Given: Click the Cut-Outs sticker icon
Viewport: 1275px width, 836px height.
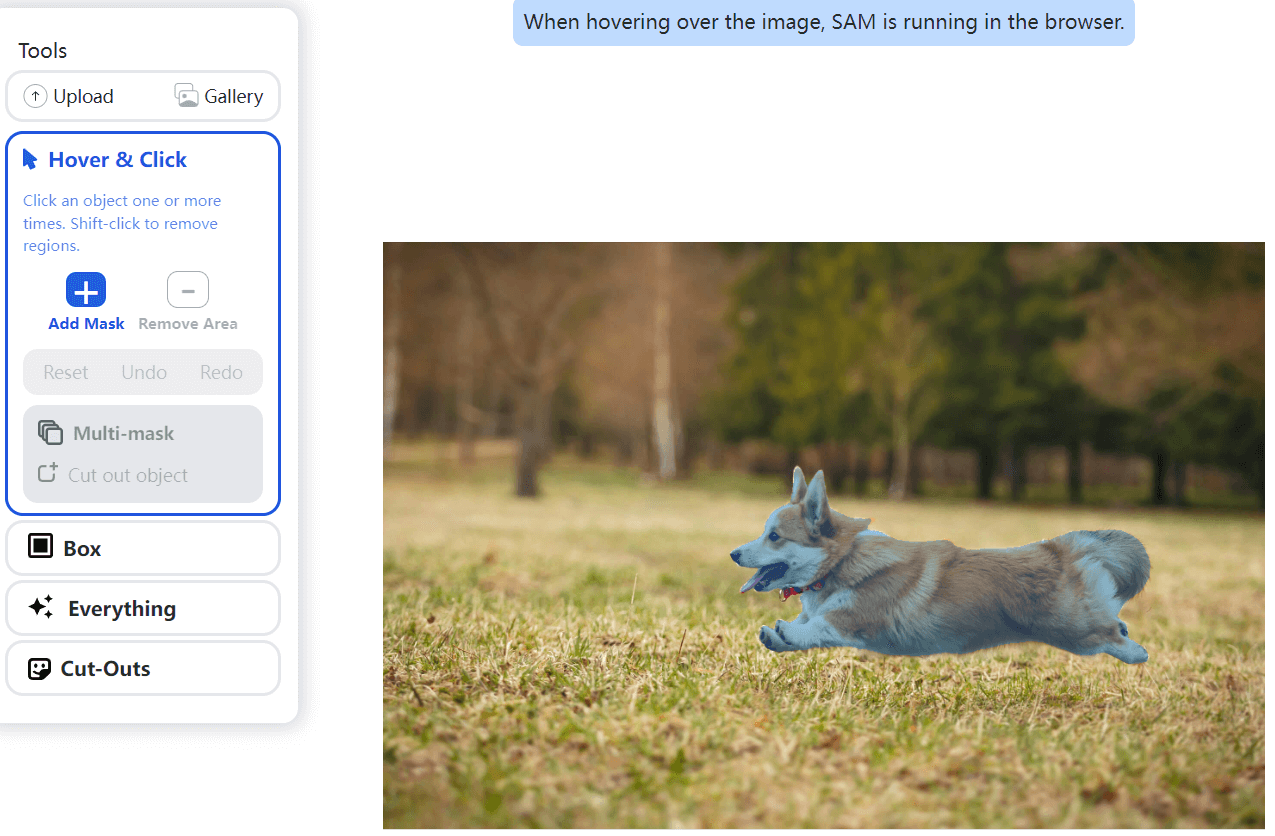Looking at the screenshot, I should [39, 669].
